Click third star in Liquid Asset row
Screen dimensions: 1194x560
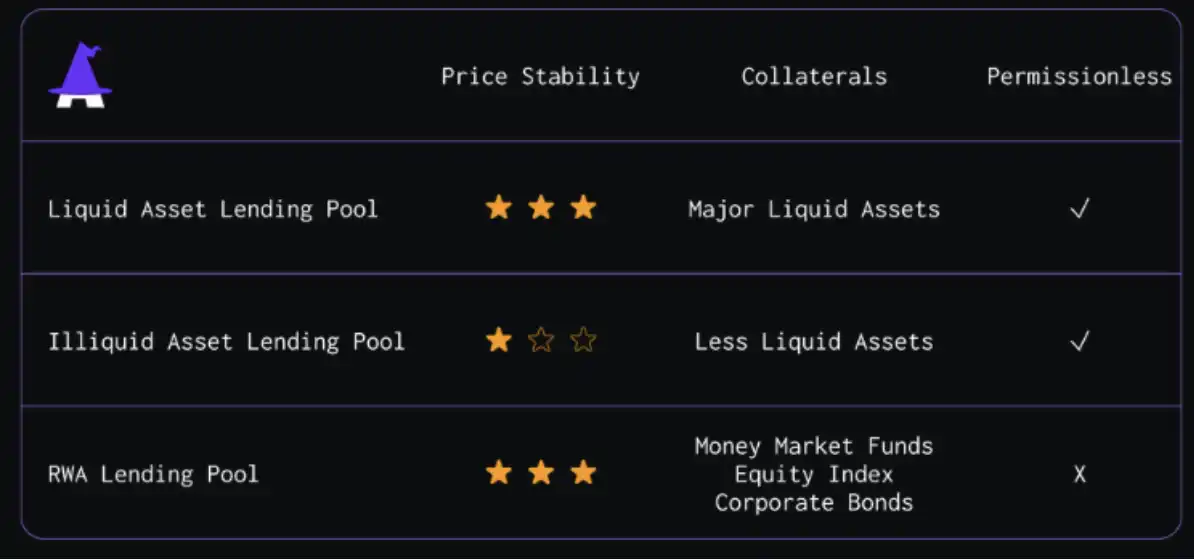point(583,208)
